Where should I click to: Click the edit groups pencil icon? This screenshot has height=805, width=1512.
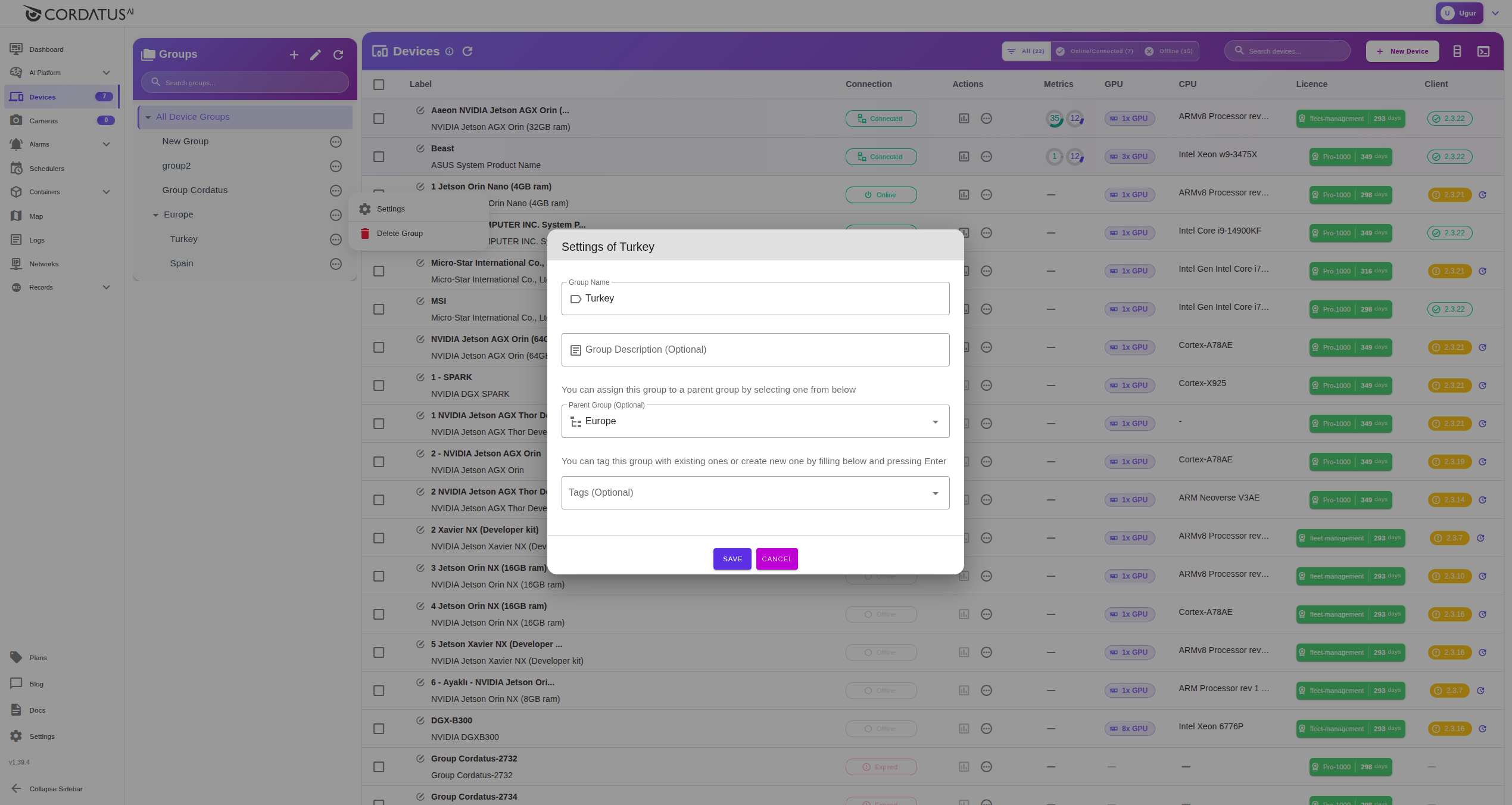[316, 55]
